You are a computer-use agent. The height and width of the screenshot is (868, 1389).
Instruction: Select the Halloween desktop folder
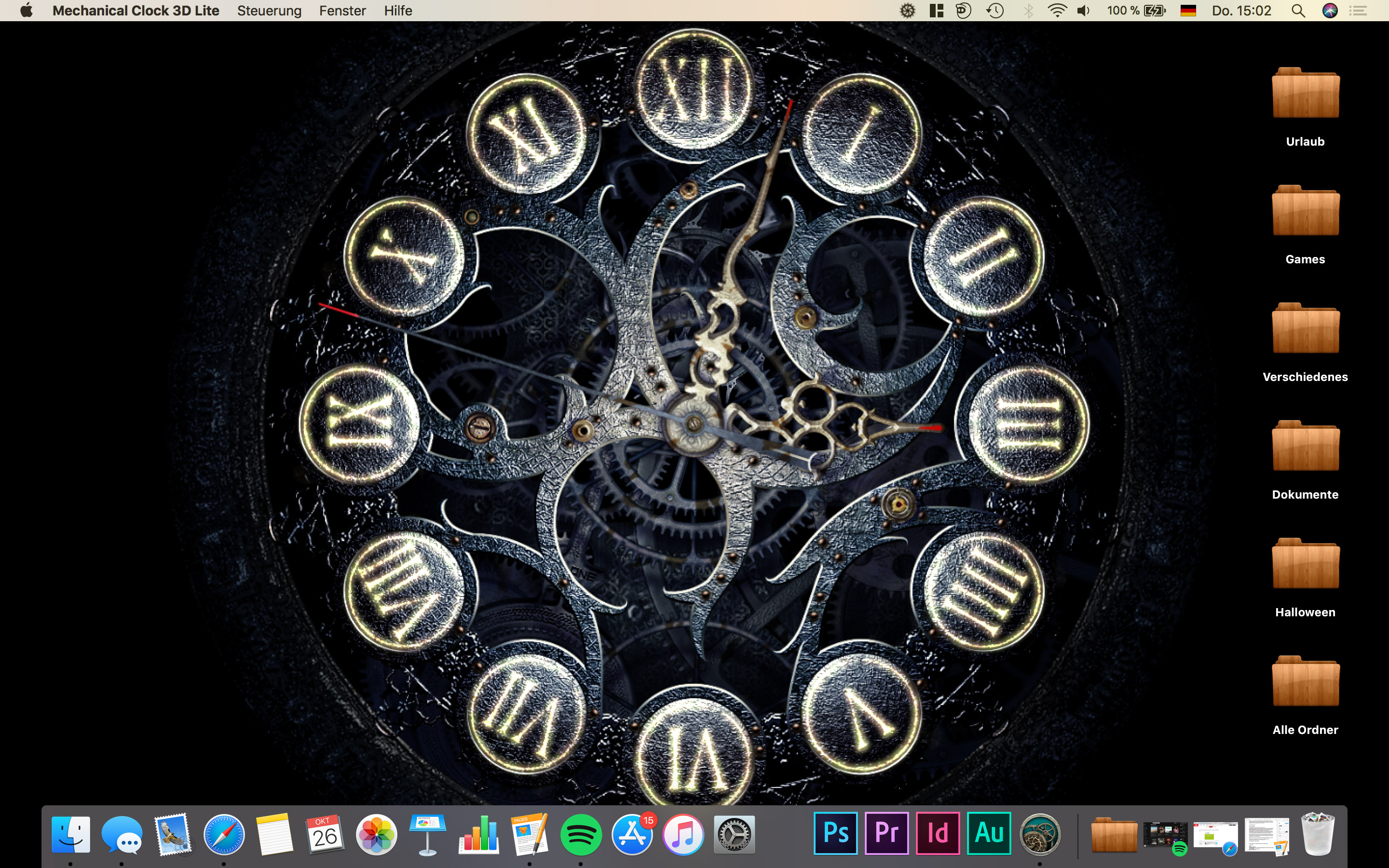[1305, 565]
